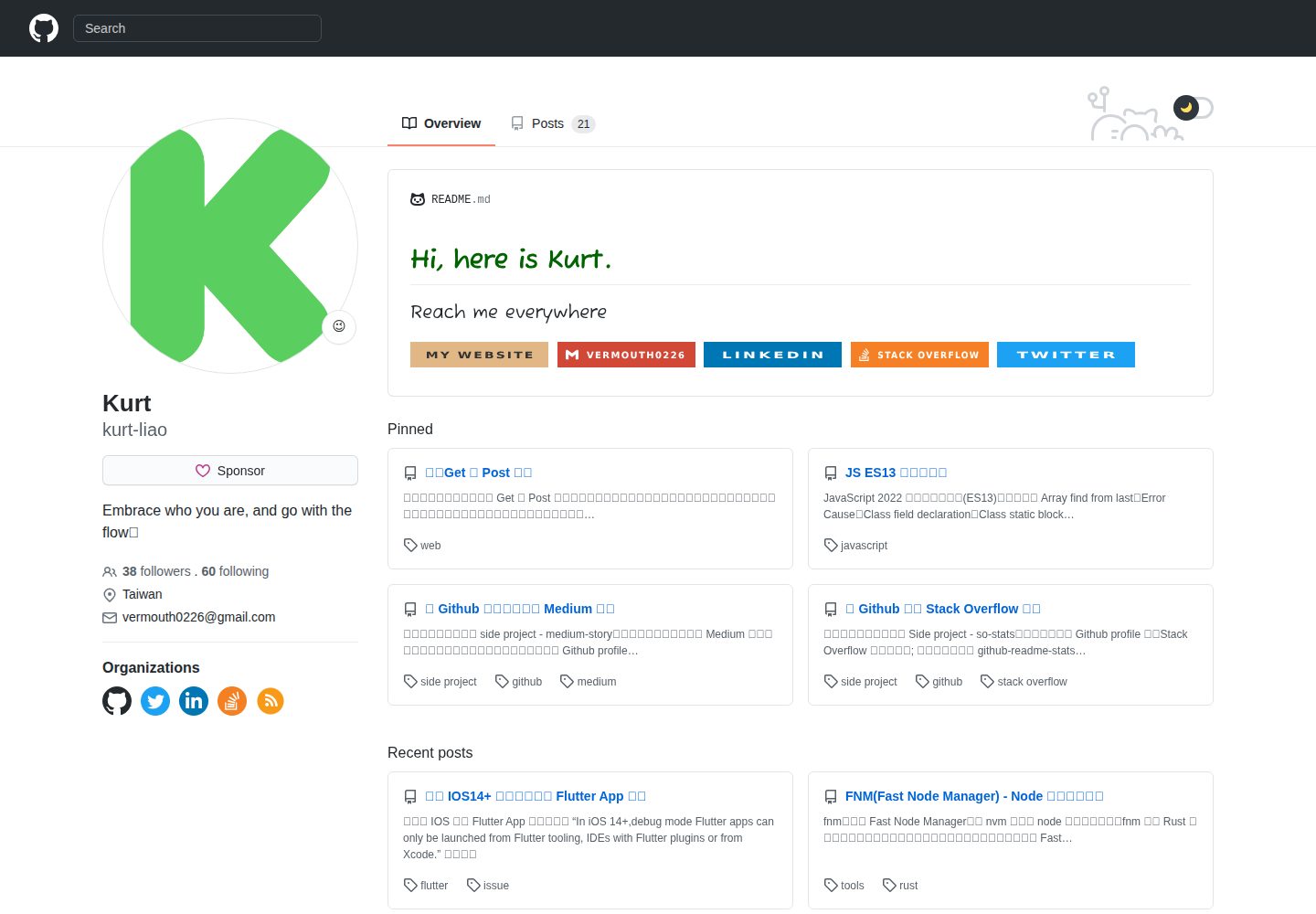Open the Github Stack Overflow pinned post
Screen dimensions: 1316x914
pyautogui.click(x=943, y=609)
